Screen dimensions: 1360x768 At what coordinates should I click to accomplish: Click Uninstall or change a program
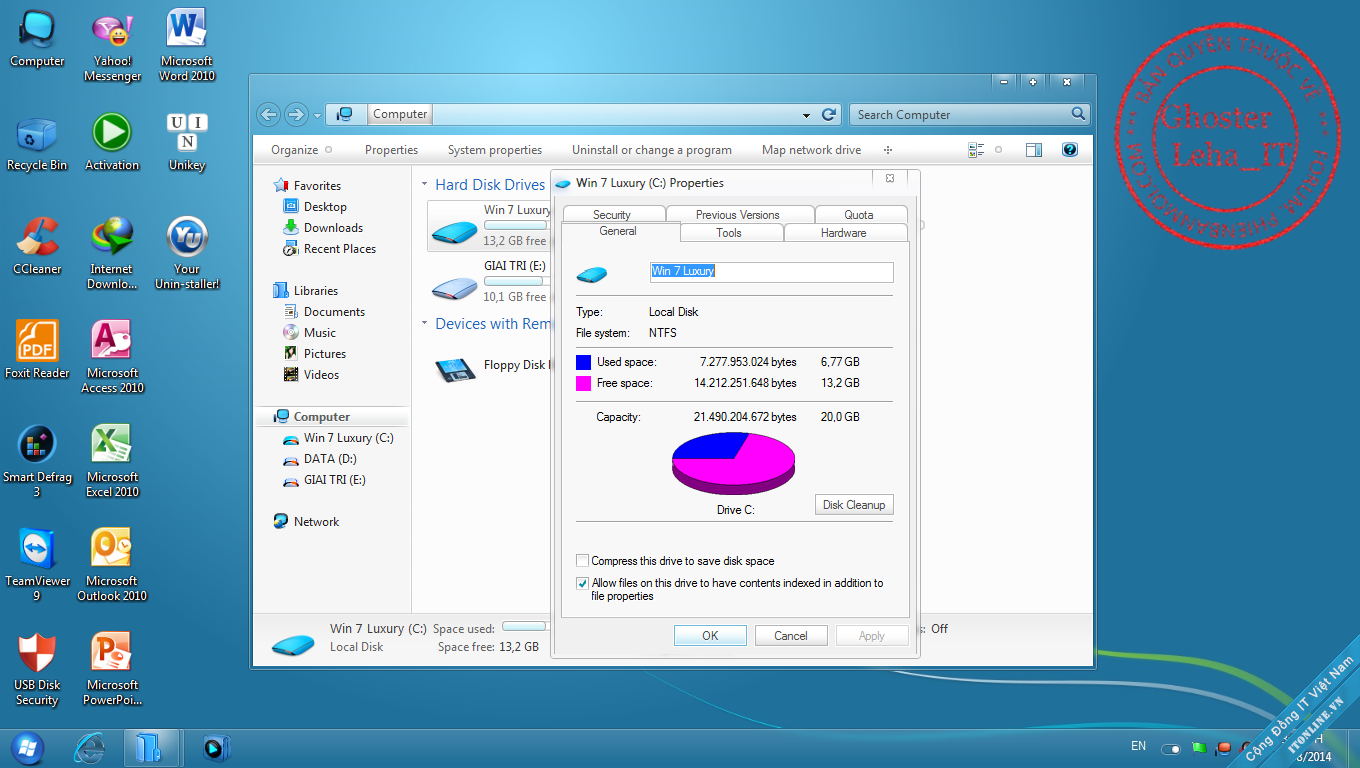point(652,150)
